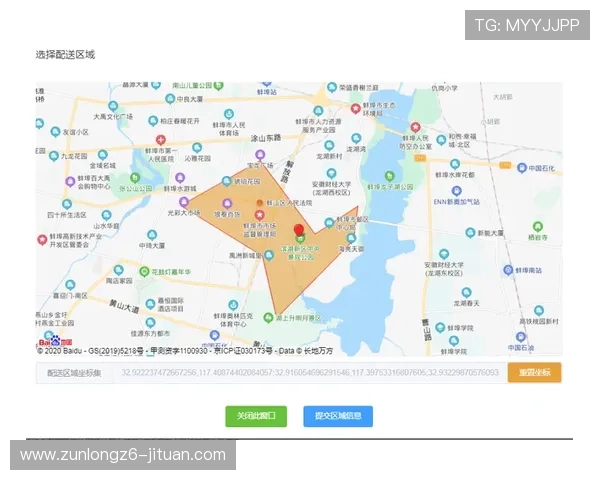Click the 龙湖春天 residence icon
This screenshot has height=480, width=600.
pos(466,293)
